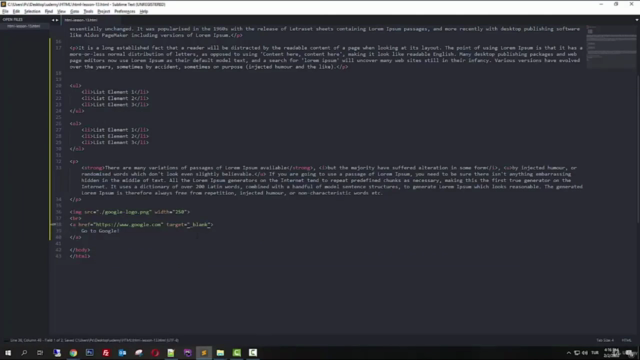Open File Explorer from taskbar
The height and width of the screenshot is (360, 640).
pyautogui.click(x=220, y=353)
